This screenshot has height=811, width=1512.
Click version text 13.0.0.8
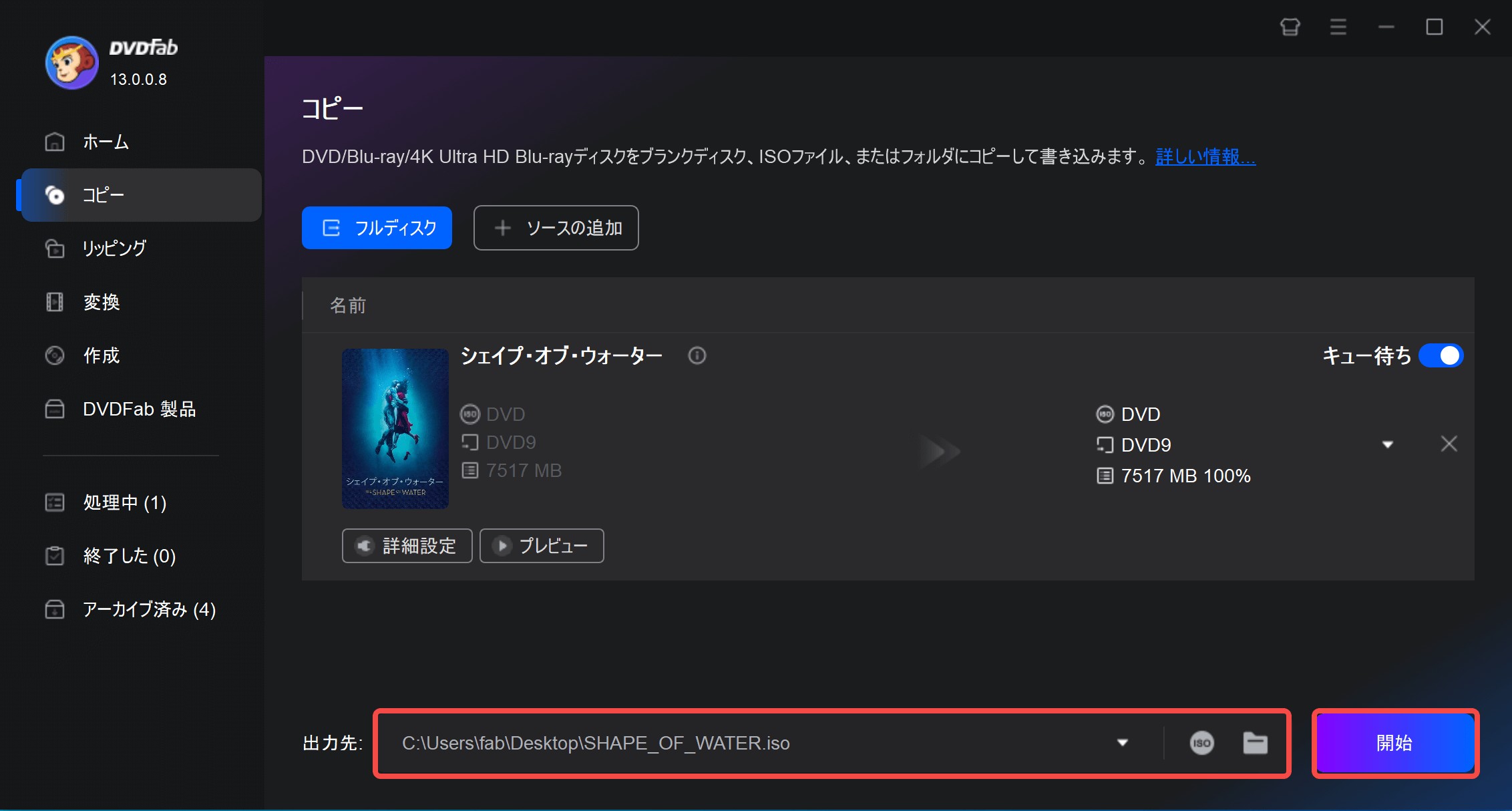click(x=138, y=79)
